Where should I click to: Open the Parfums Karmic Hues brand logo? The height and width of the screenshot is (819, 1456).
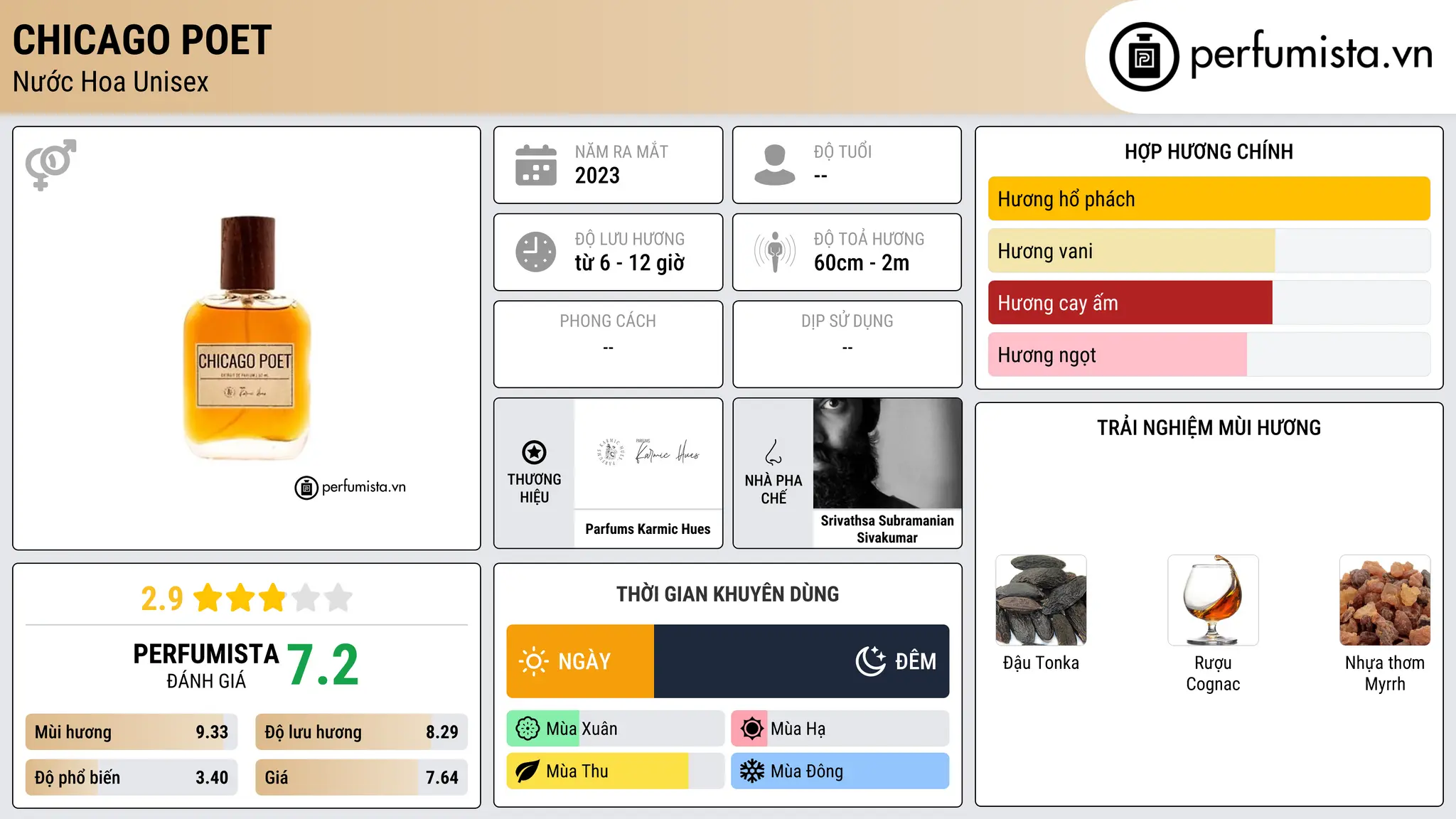coord(648,453)
